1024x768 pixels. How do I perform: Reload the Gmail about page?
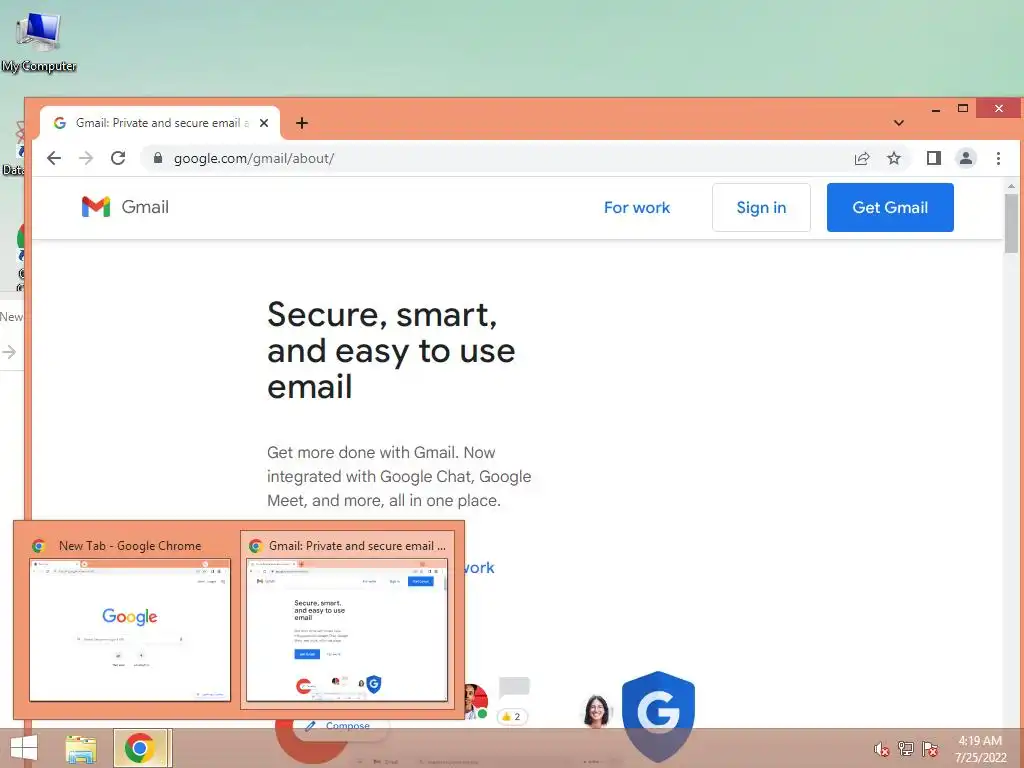coord(118,158)
